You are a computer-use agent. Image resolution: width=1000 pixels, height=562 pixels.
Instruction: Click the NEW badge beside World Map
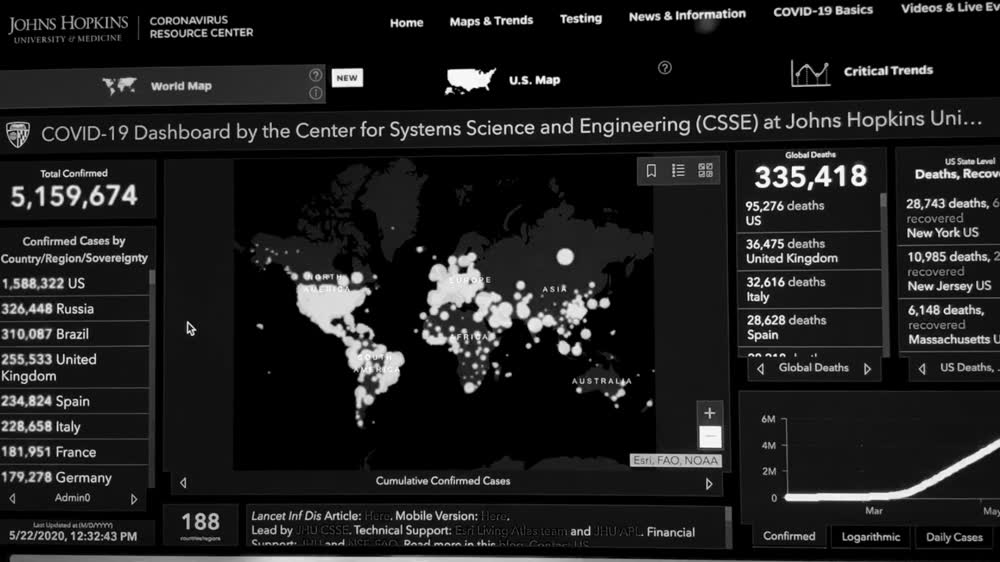click(x=347, y=78)
